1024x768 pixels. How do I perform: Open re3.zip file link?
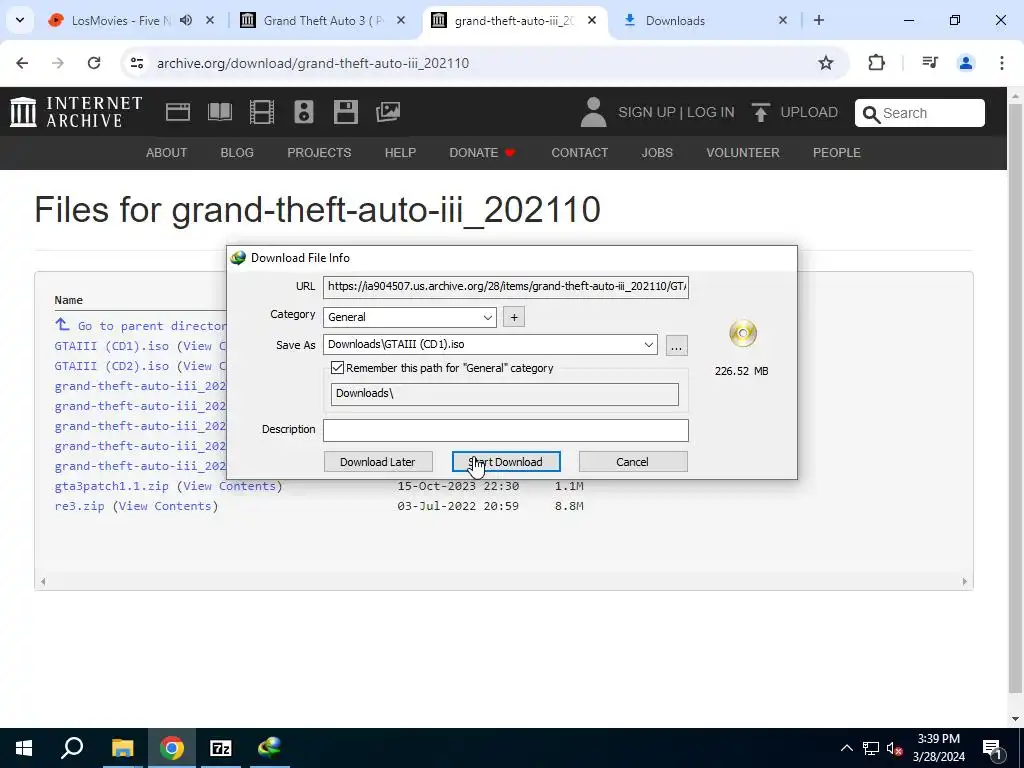[80, 506]
